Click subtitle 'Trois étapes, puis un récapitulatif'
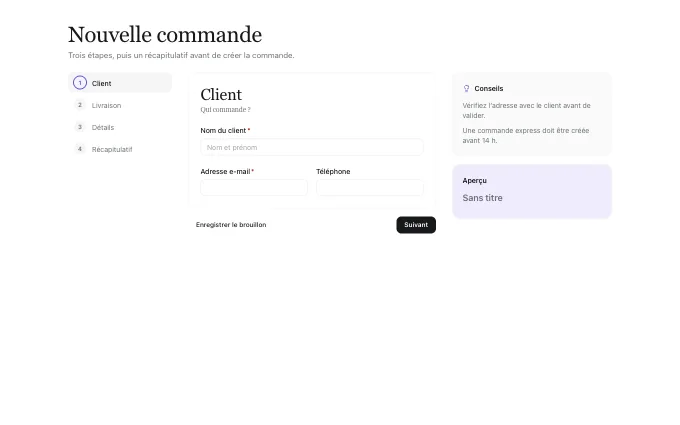The width and height of the screenshot is (680, 425). [x=181, y=56]
